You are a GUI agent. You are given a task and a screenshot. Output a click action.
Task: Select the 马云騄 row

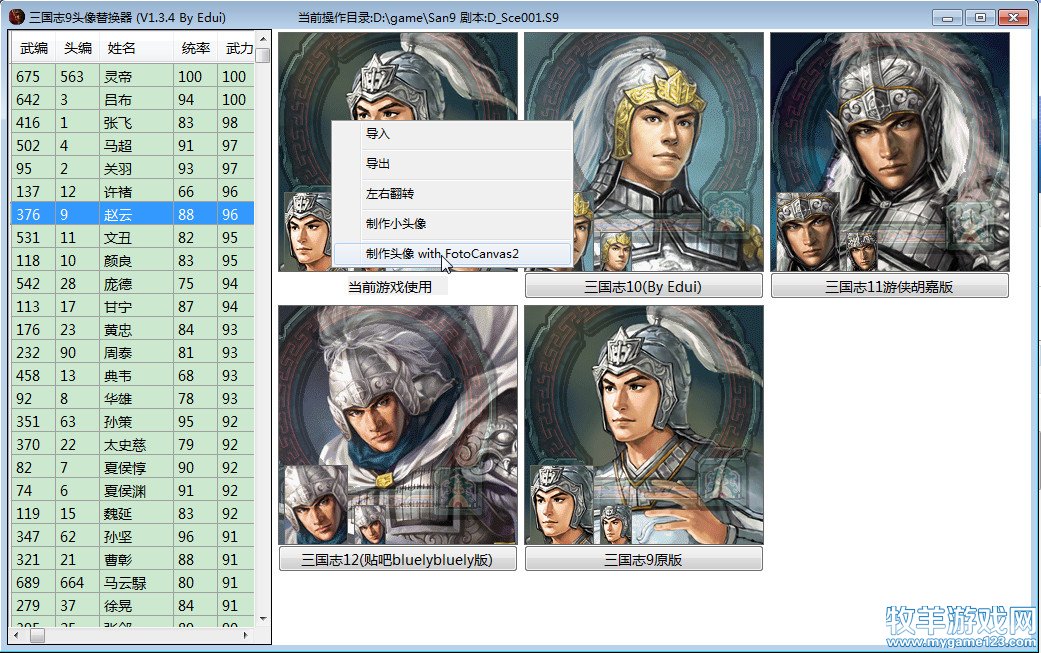pyautogui.click(x=133, y=583)
